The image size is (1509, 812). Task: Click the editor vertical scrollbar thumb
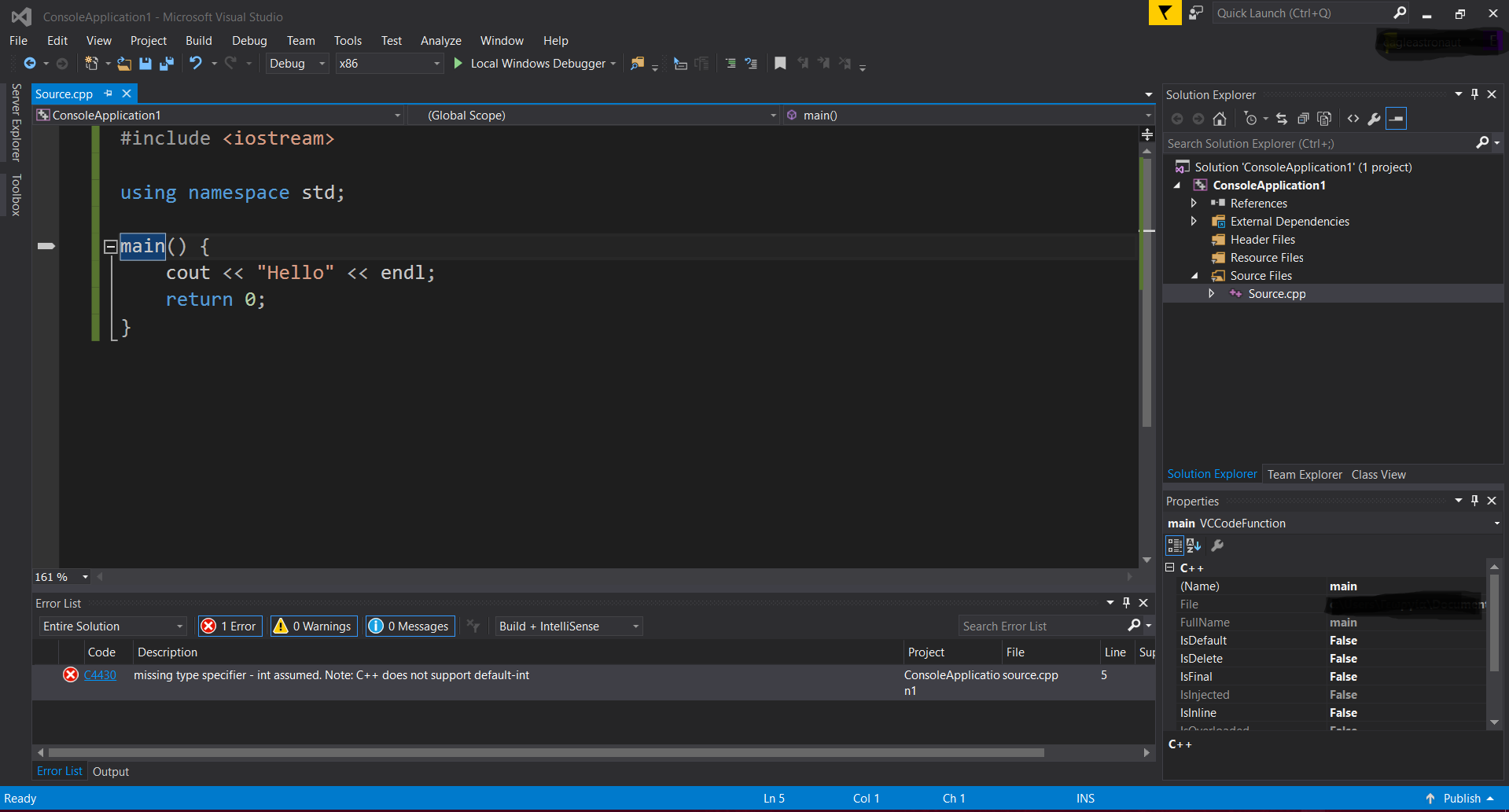click(x=1146, y=292)
